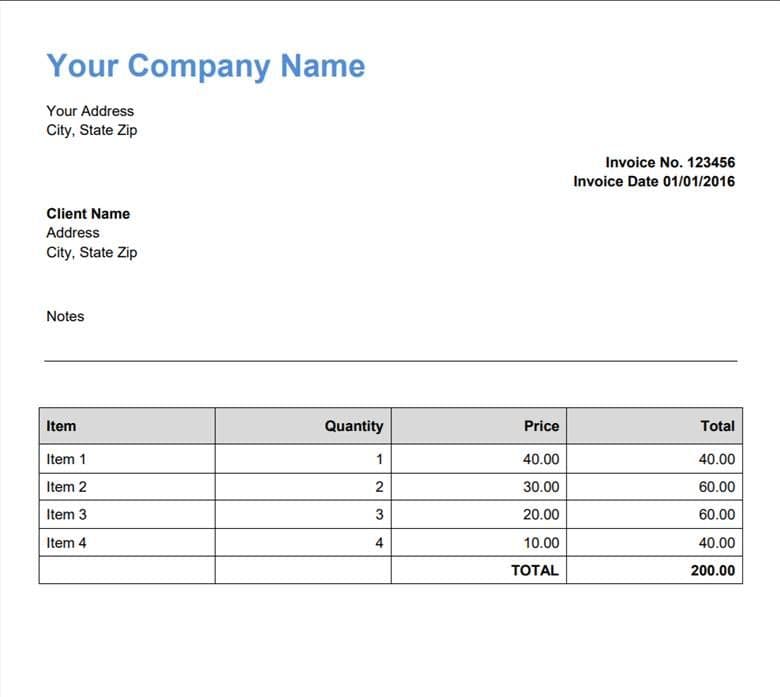Screen dimensions: 780x697
Task: Select the Item 4 cell
Action: tap(66, 543)
